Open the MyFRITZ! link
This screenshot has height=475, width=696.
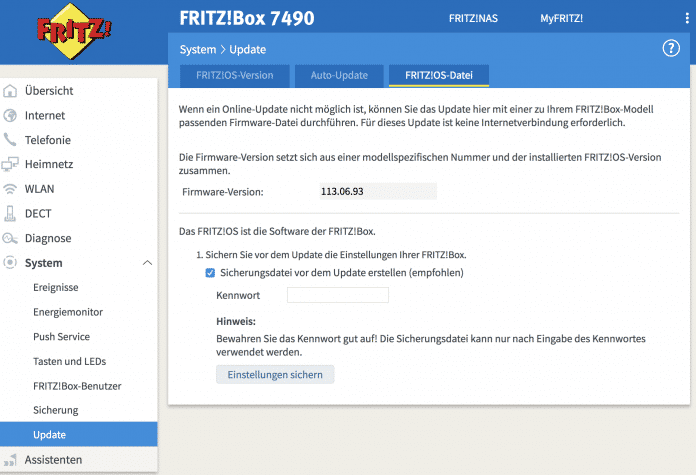[561, 18]
